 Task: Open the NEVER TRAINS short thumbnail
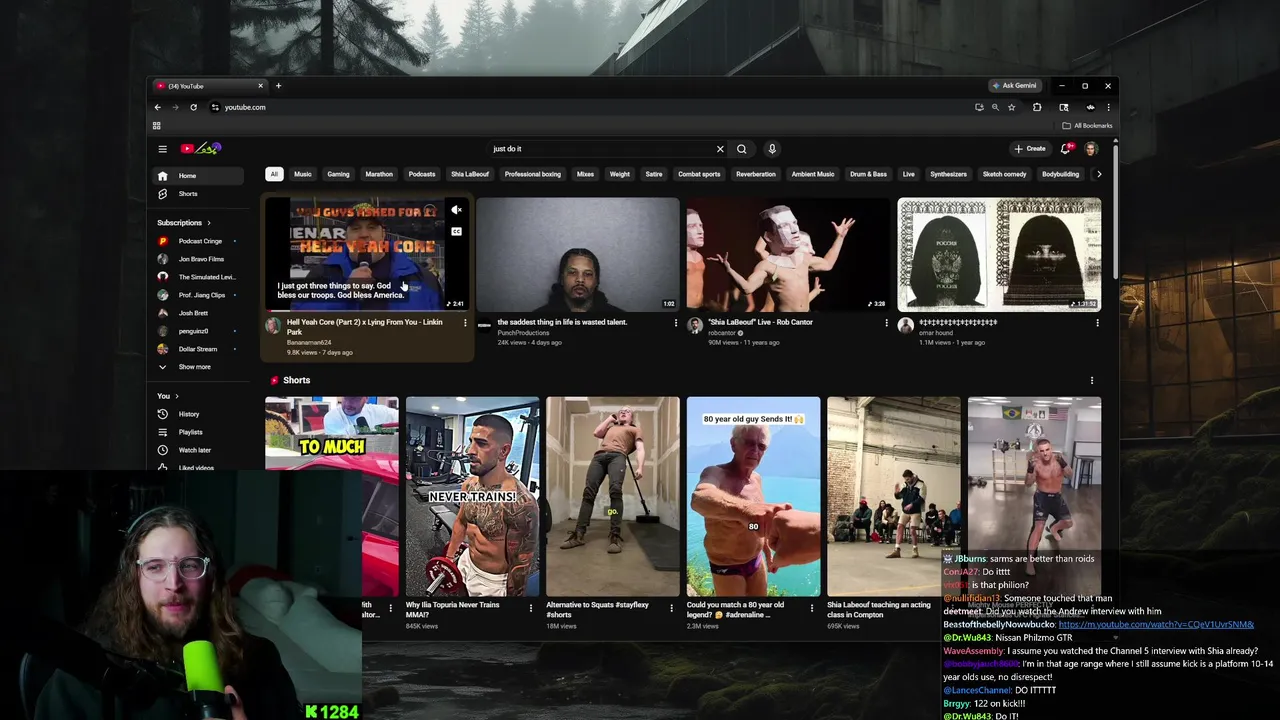click(x=472, y=497)
